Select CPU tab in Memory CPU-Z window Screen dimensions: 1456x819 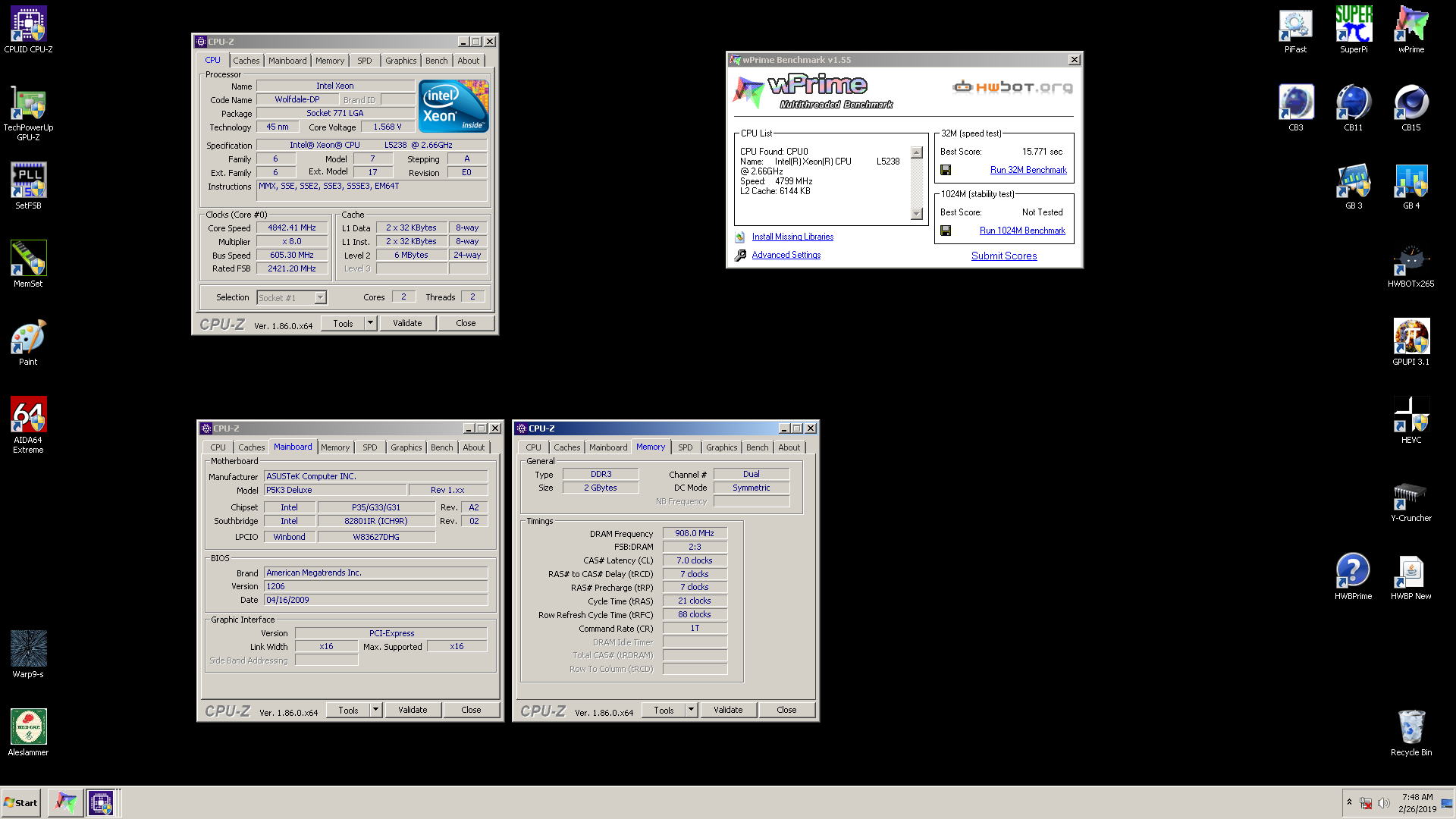point(533,447)
